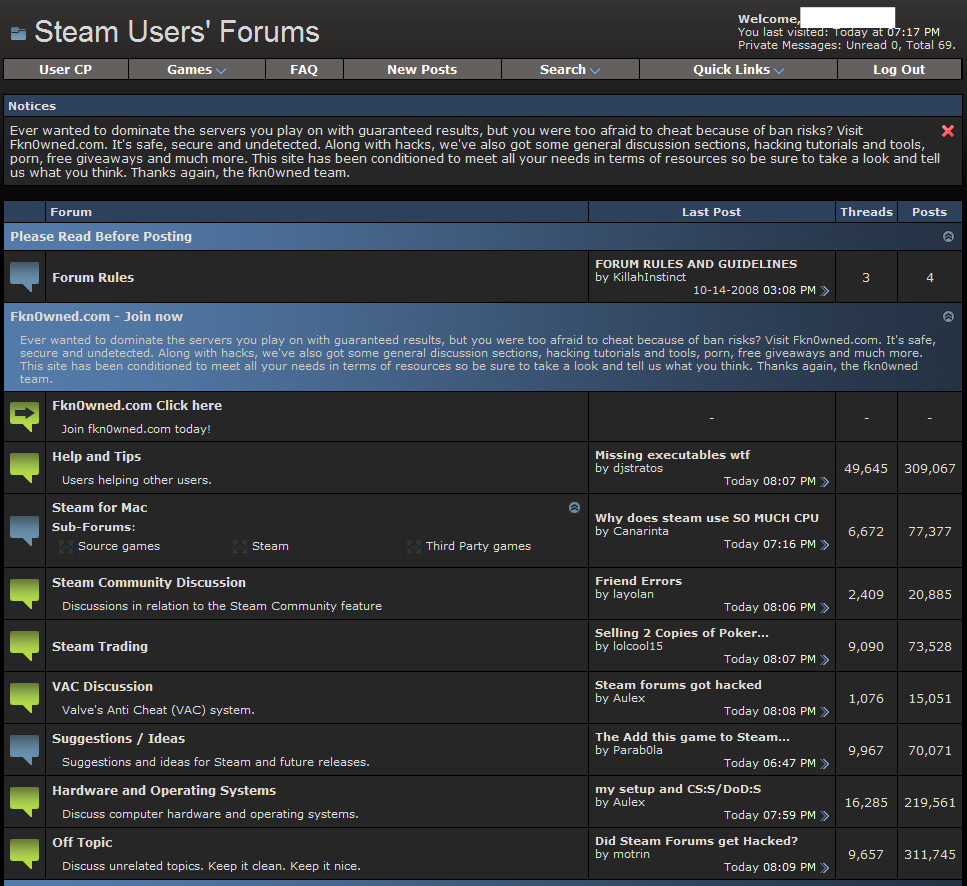967x886 pixels.
Task: Open the Steam for Mac forum
Action: [99, 507]
